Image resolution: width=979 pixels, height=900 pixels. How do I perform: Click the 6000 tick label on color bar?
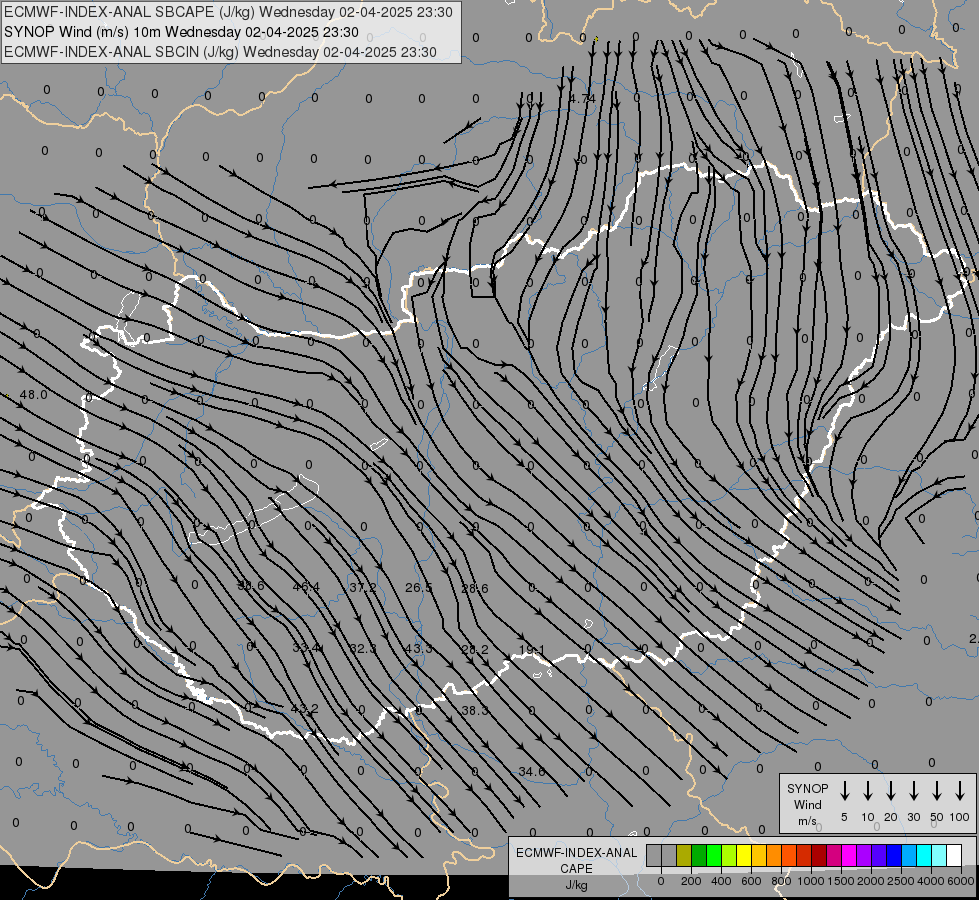coord(961,881)
